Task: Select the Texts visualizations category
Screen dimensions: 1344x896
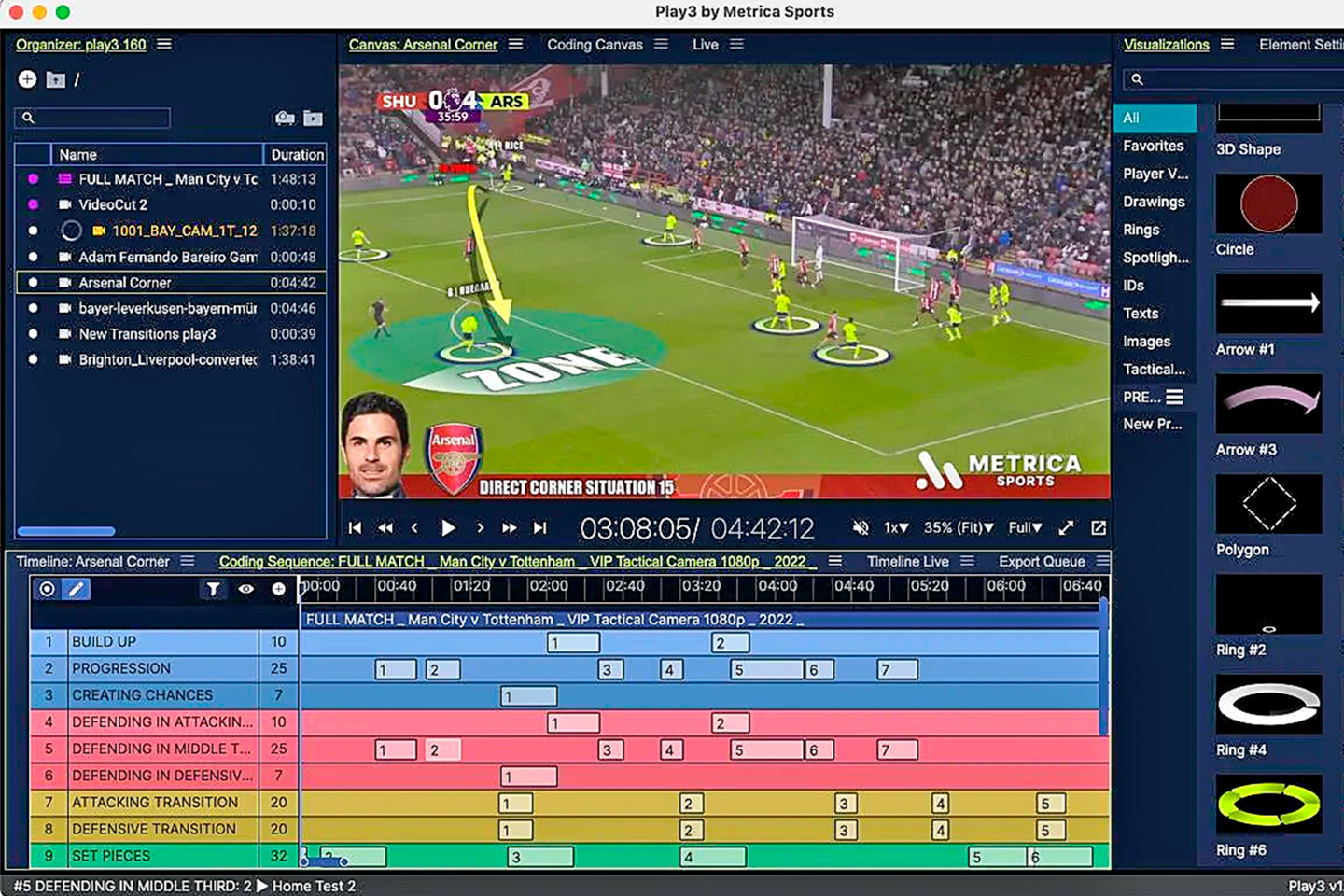Action: (x=1141, y=314)
